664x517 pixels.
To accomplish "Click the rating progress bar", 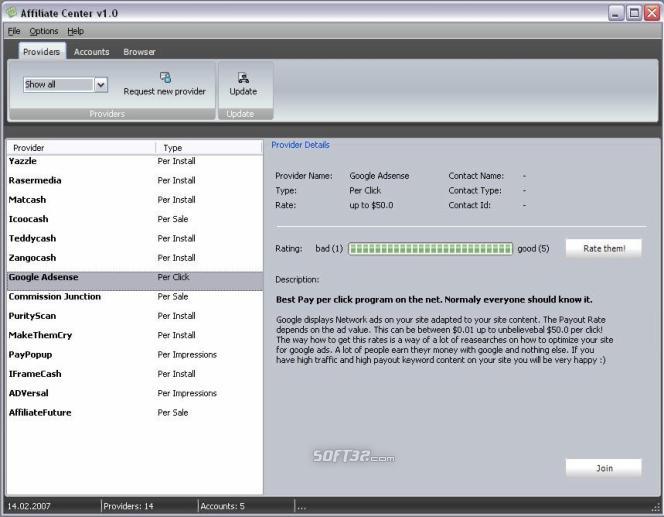I will point(430,249).
